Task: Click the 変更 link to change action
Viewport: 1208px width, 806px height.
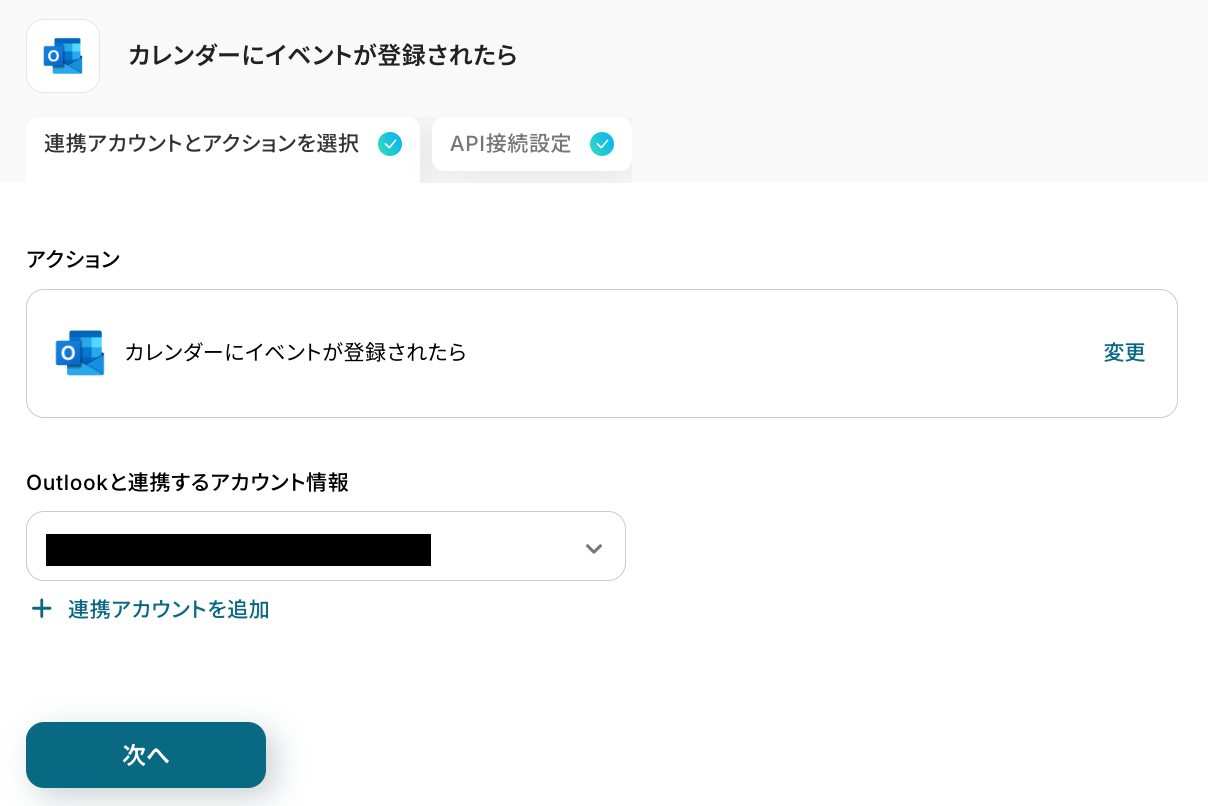Action: [1124, 353]
